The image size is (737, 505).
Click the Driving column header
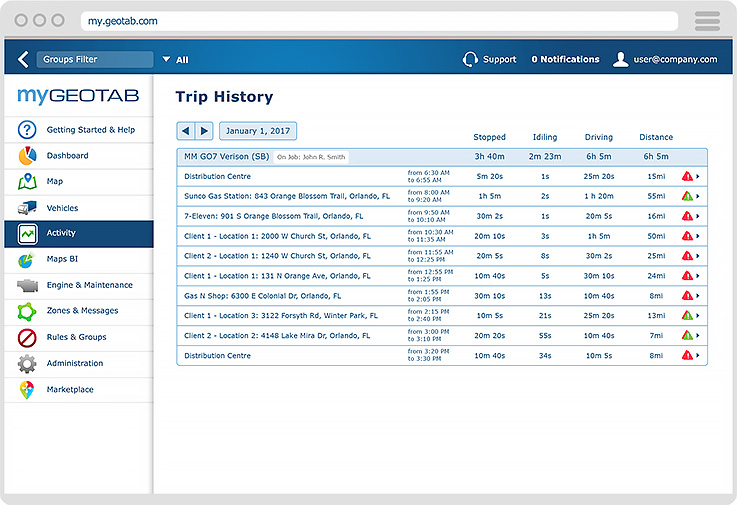click(599, 137)
